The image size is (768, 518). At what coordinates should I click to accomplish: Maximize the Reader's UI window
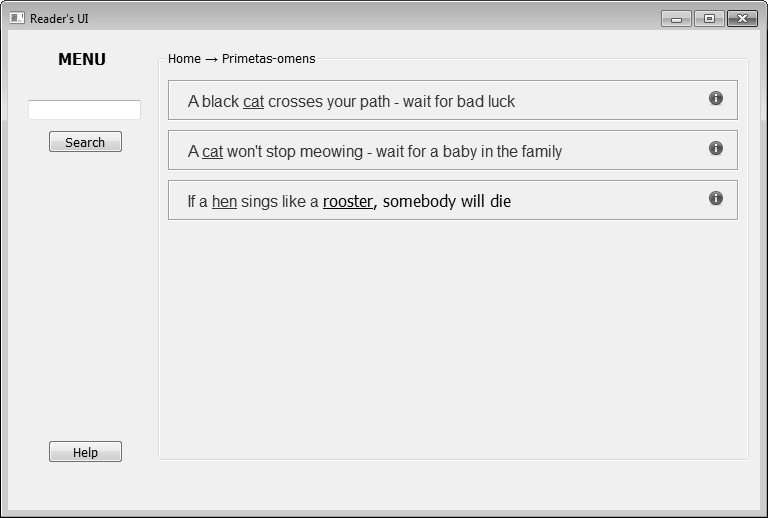[x=709, y=19]
